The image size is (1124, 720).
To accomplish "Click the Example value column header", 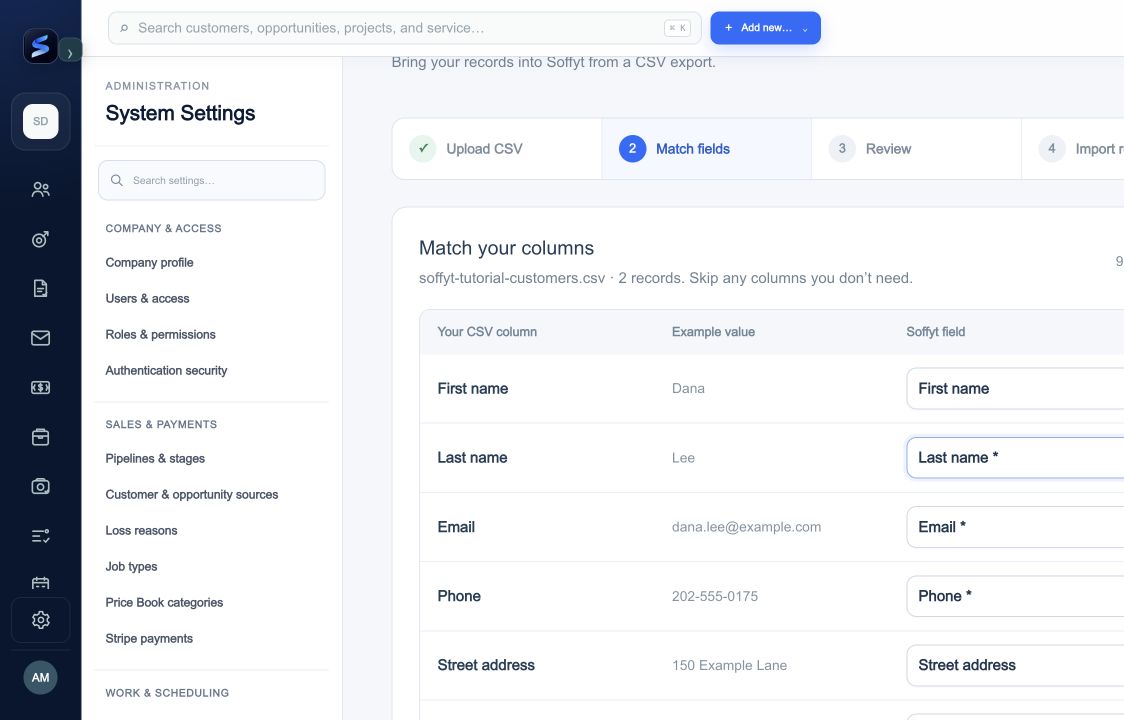I will pos(713,331).
